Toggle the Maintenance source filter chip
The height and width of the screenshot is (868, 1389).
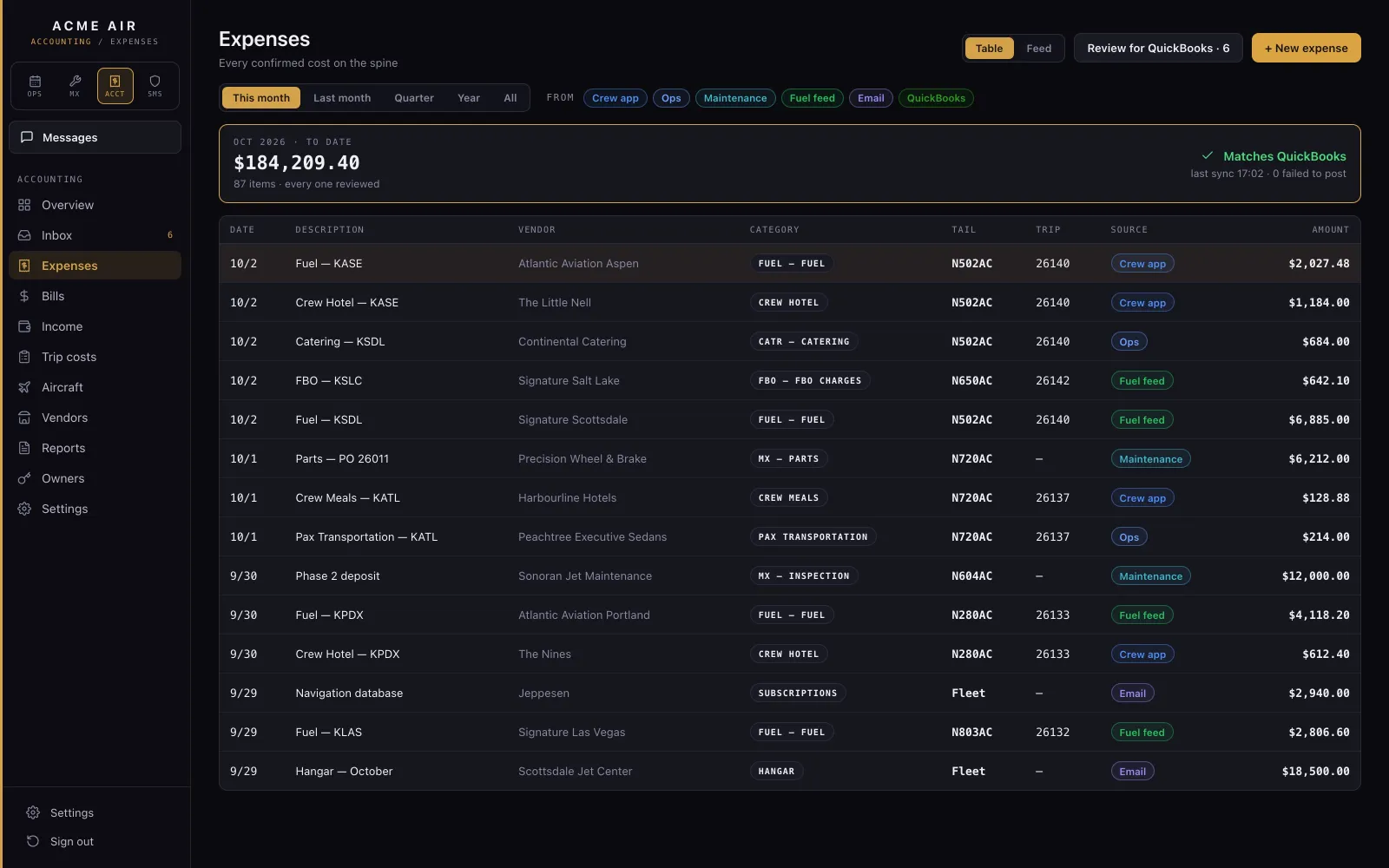click(x=735, y=98)
